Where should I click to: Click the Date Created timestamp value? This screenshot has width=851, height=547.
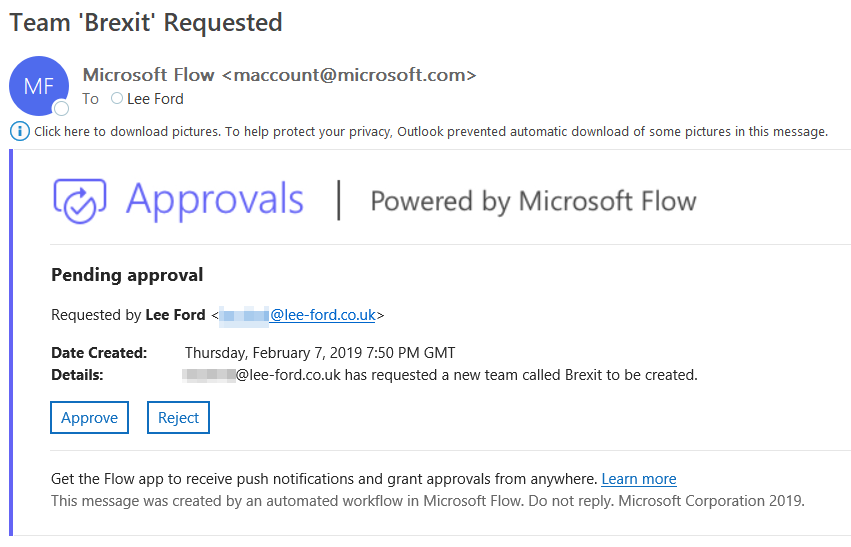[x=320, y=353]
